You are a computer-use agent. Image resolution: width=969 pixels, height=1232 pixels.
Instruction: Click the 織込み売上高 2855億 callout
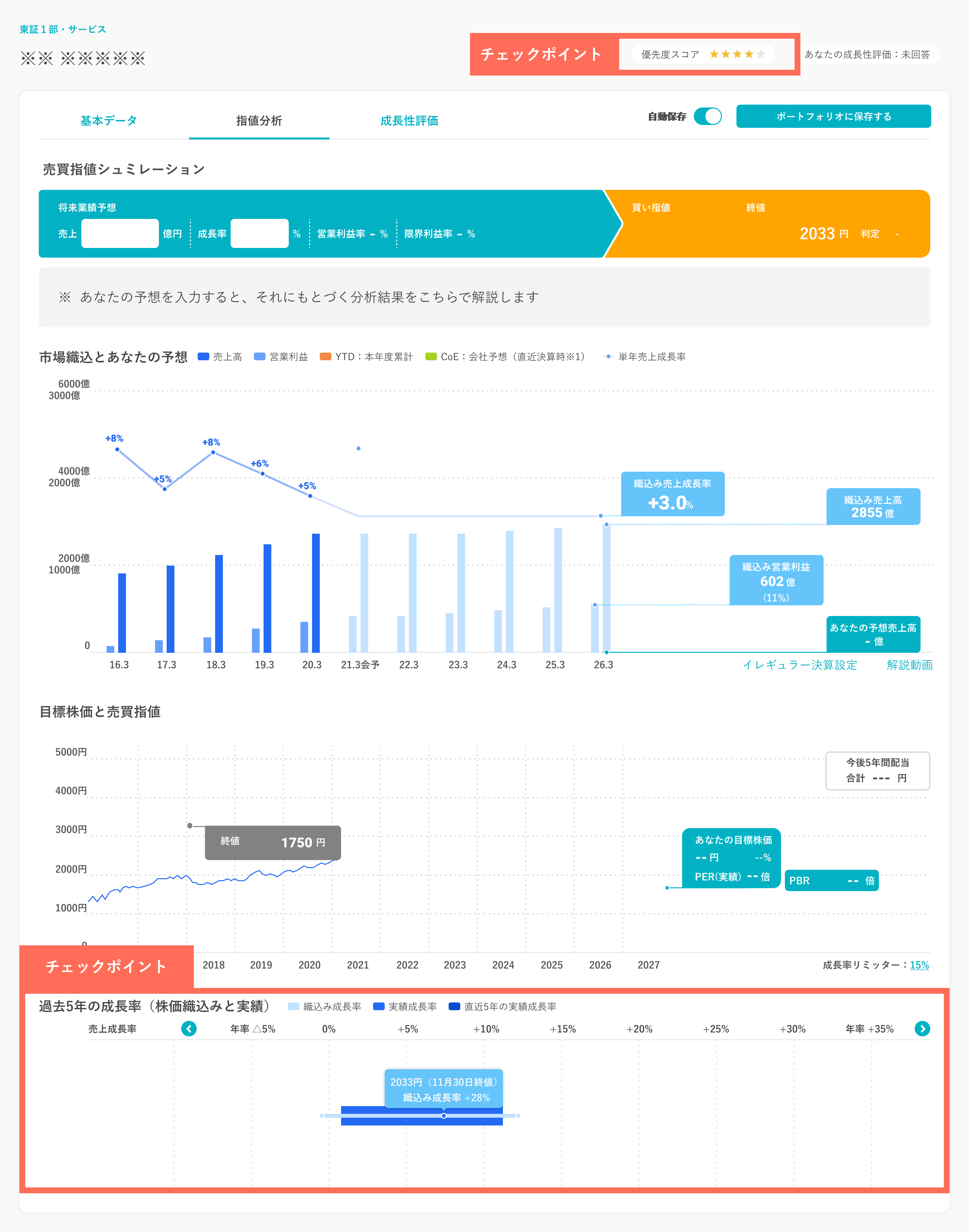[x=873, y=506]
